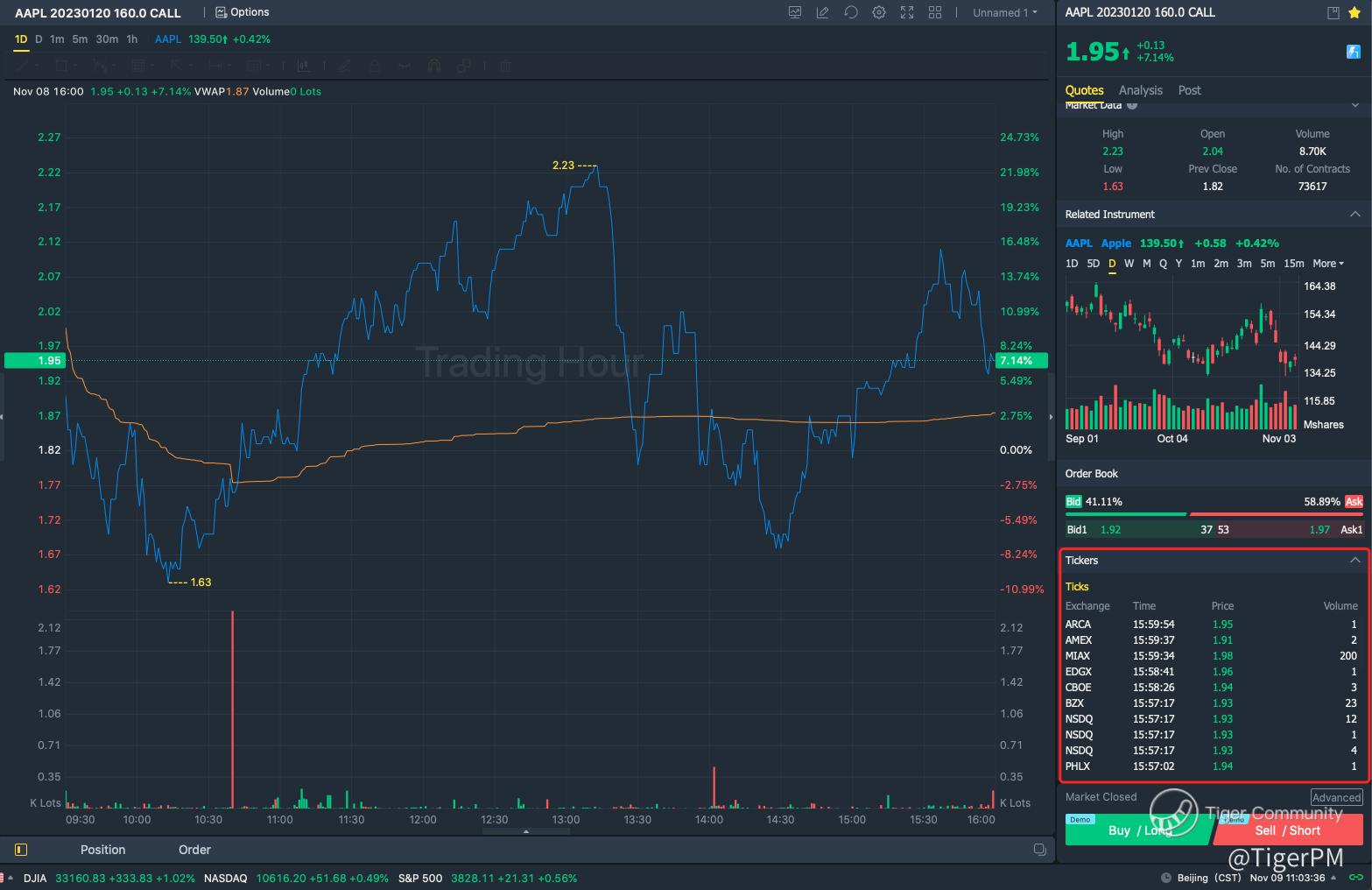The height and width of the screenshot is (890, 1372).
Task: Open the Position tab
Action: coord(102,850)
